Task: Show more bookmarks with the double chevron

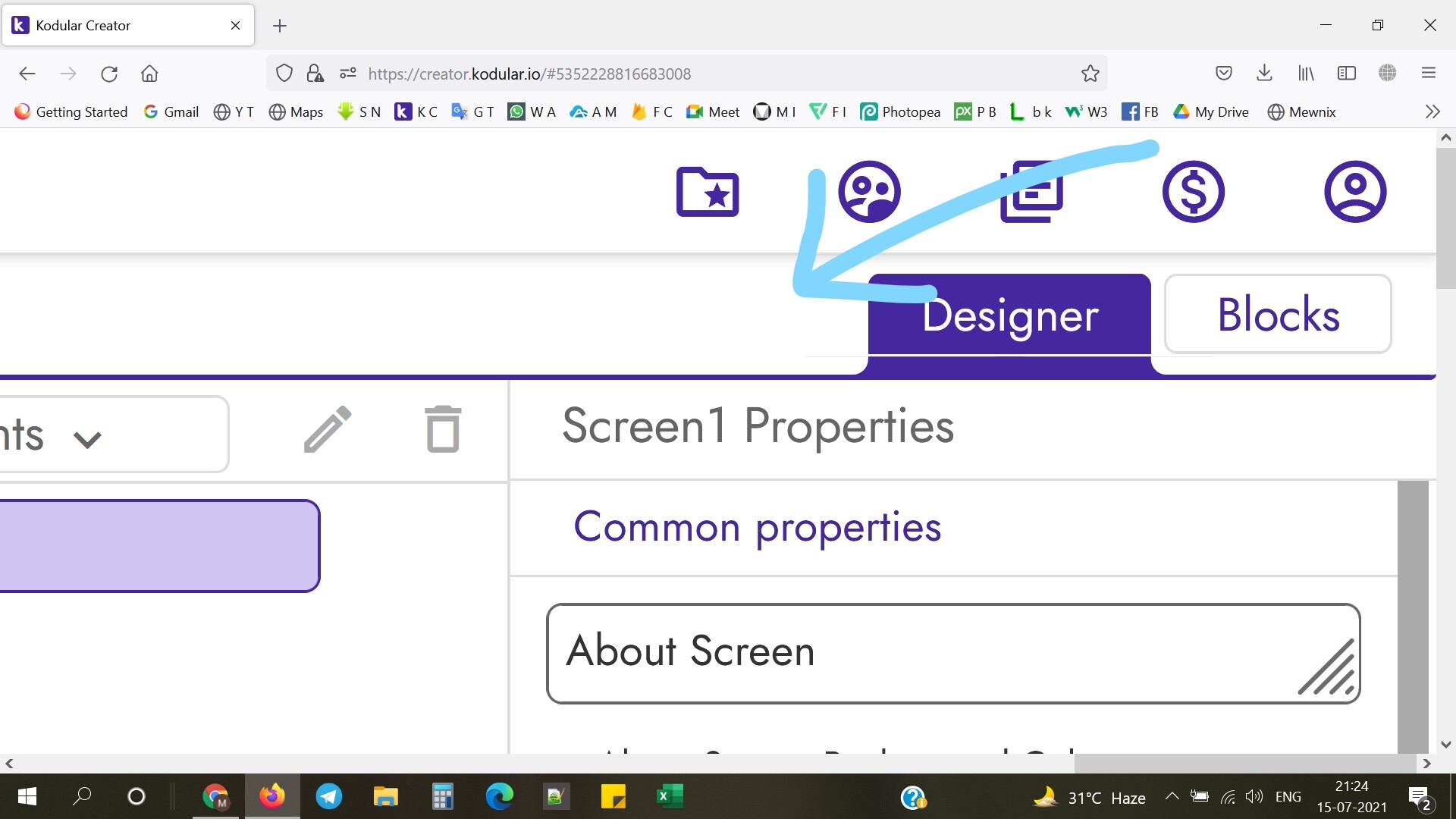Action: point(1432,112)
